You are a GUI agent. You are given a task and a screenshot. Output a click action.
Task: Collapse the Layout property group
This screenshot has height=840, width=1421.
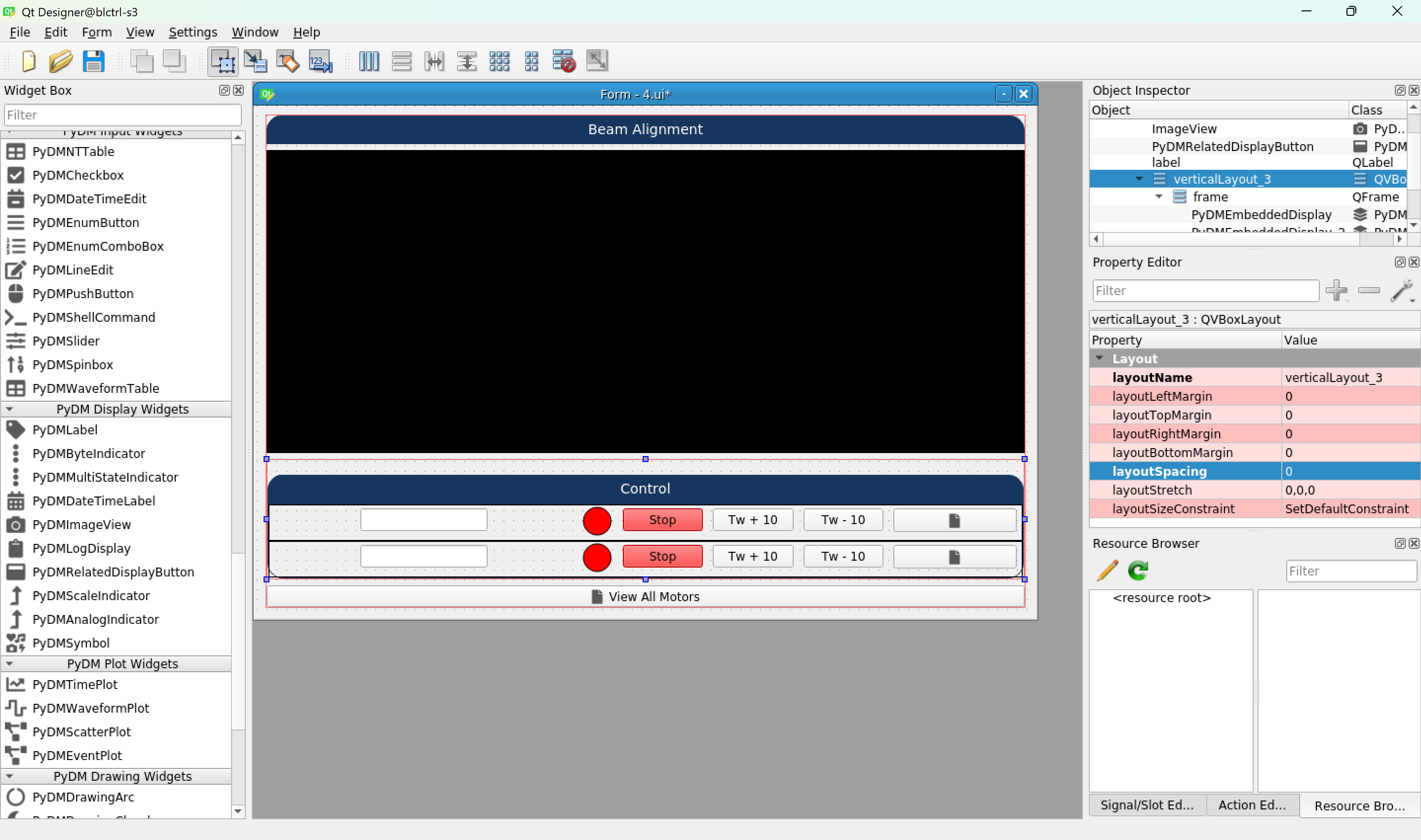point(1099,358)
